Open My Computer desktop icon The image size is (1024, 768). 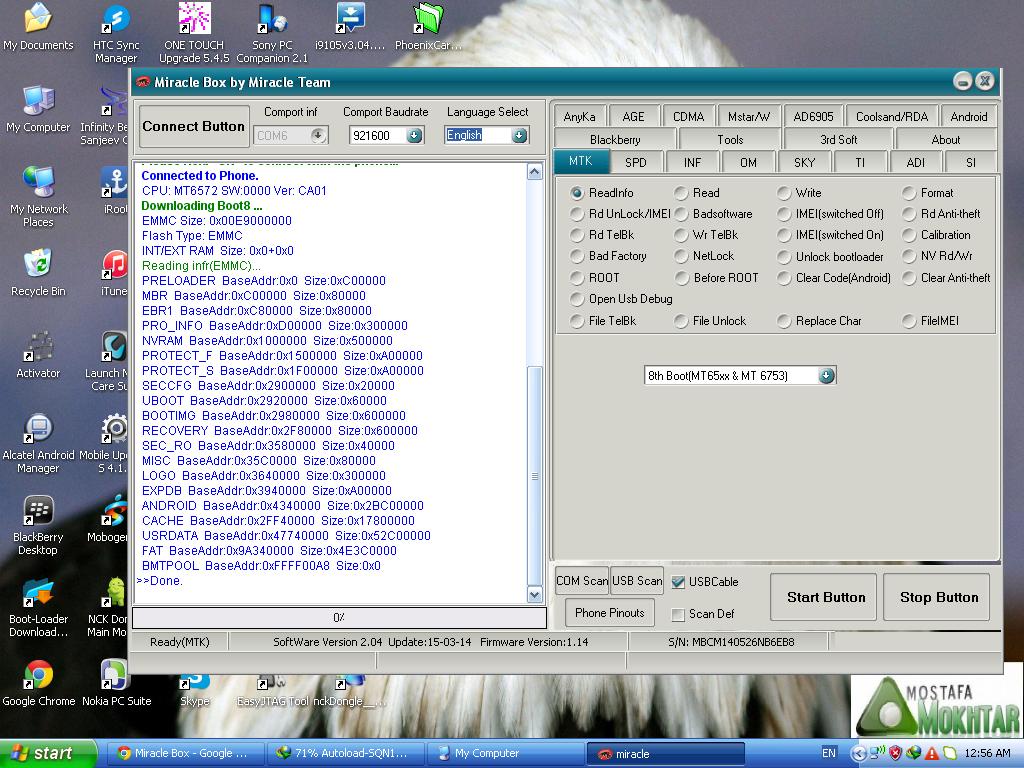click(x=38, y=110)
